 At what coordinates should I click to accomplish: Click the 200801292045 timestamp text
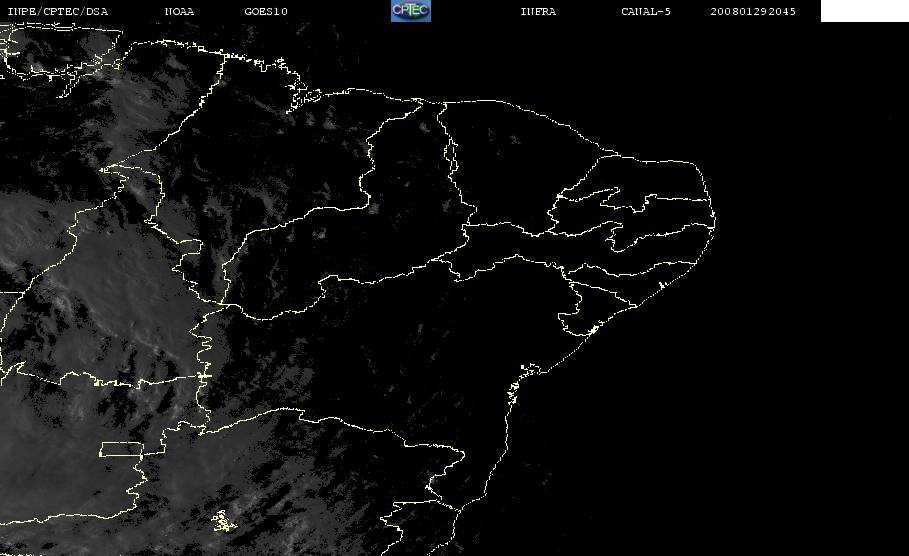[753, 12]
